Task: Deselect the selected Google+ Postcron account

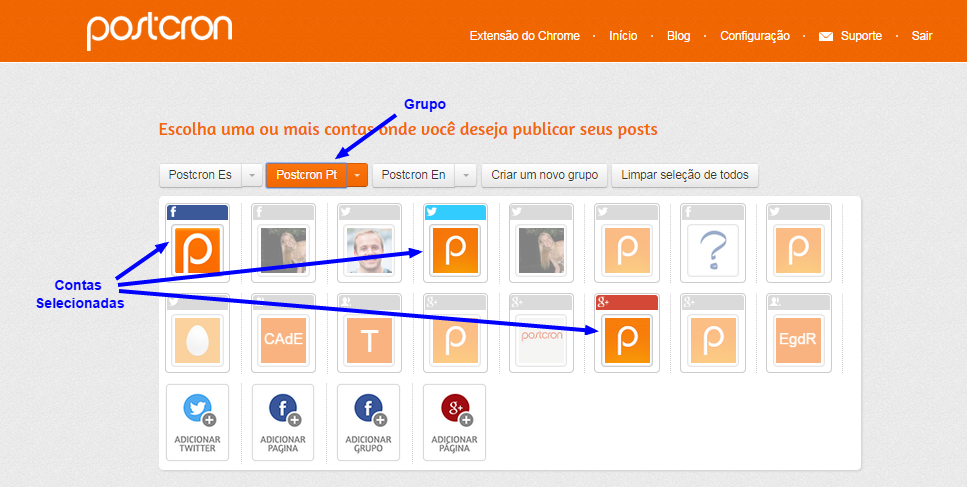Action: point(626,339)
